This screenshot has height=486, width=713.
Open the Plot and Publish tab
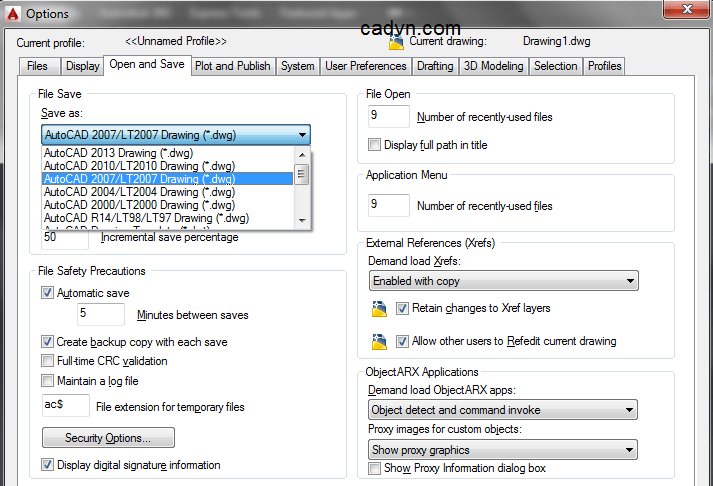[233, 66]
